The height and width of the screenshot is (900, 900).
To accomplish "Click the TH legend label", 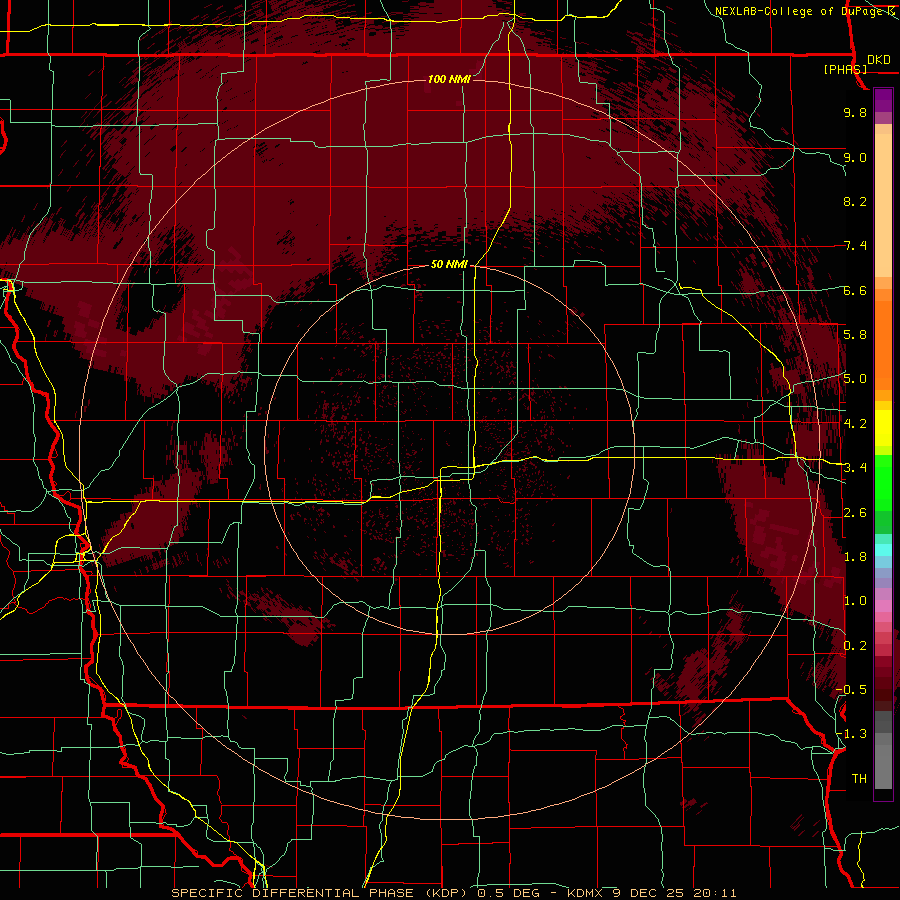I will point(859,779).
